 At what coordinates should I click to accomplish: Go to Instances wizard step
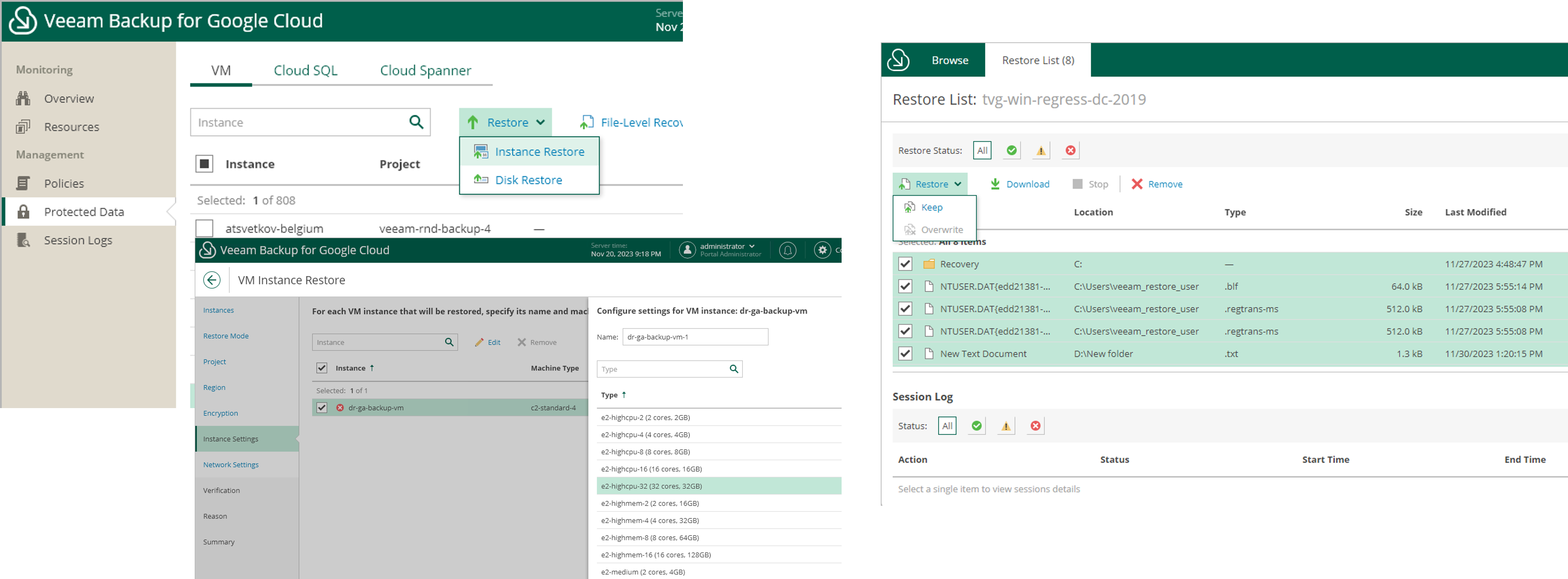tap(218, 310)
